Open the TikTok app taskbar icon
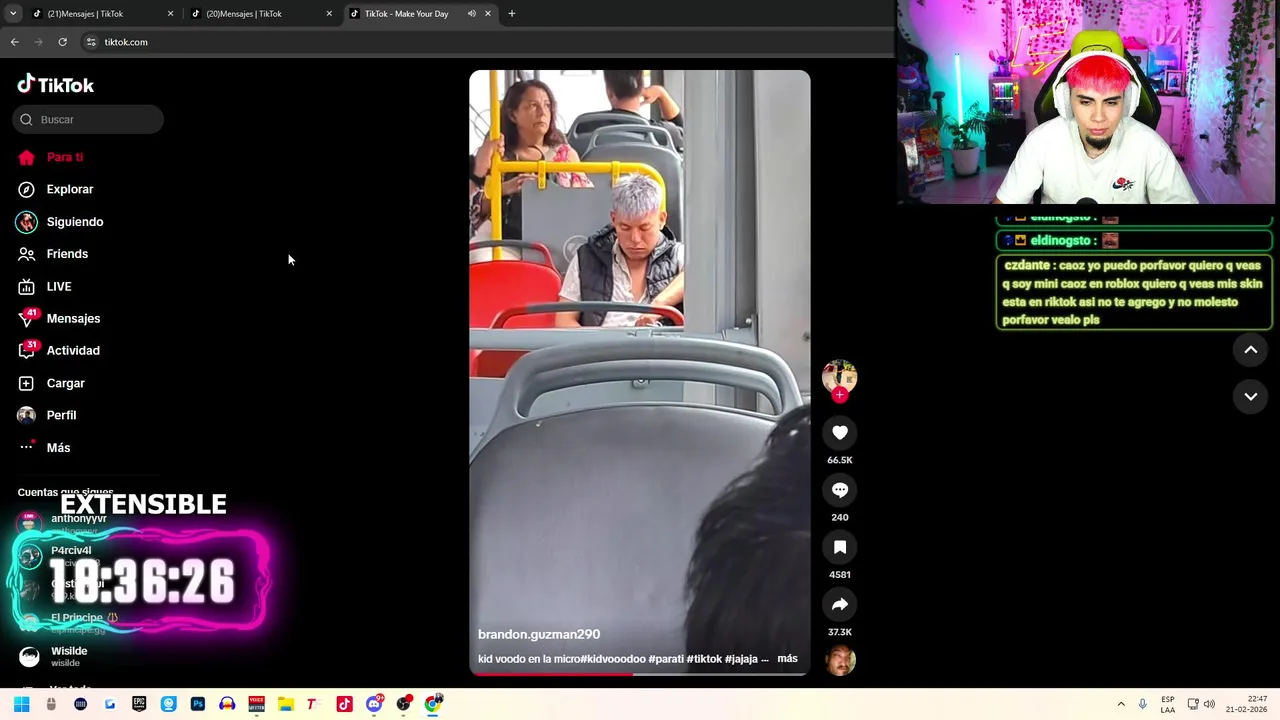 (x=344, y=704)
